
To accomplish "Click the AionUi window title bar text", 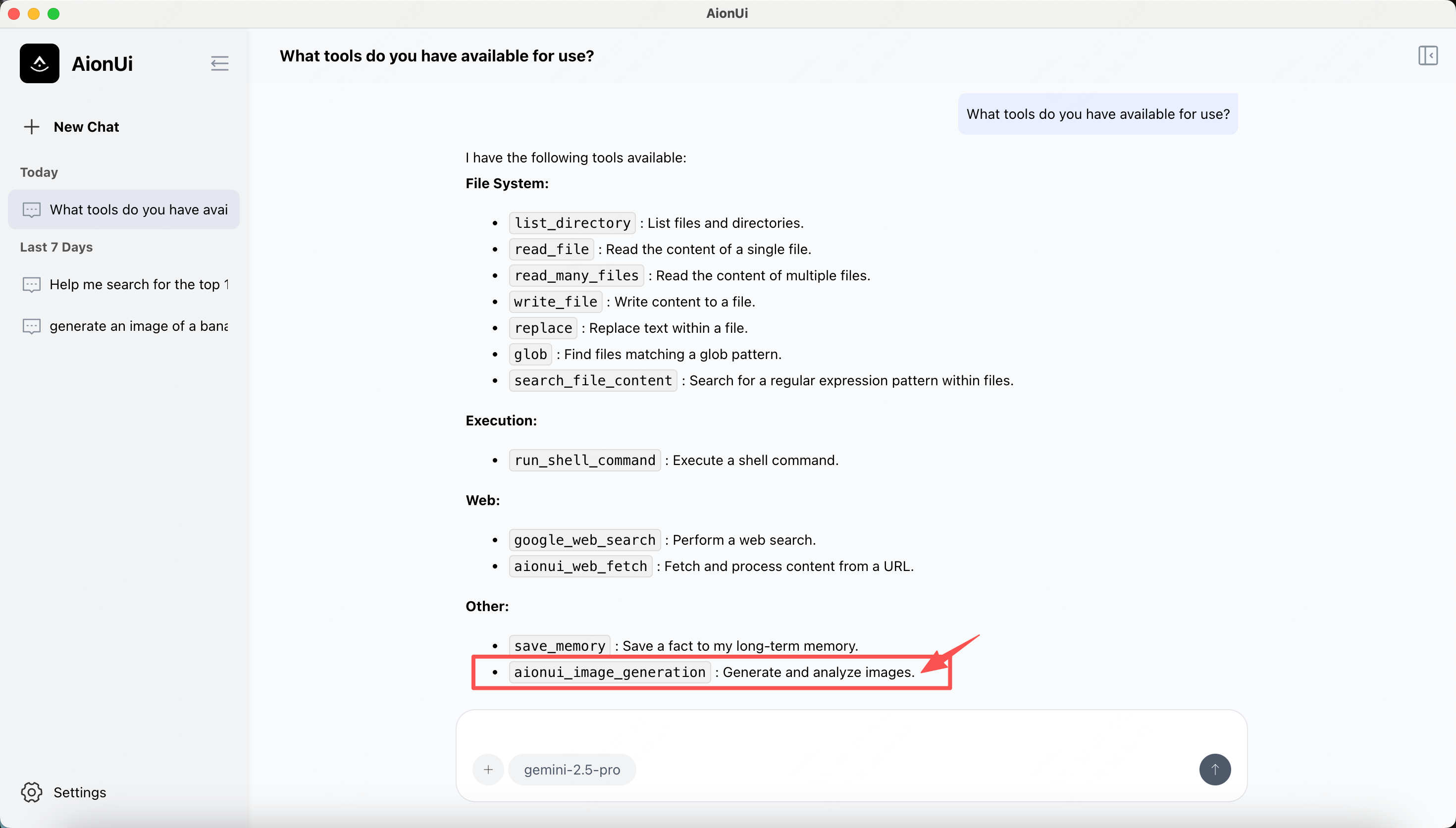I will [727, 14].
